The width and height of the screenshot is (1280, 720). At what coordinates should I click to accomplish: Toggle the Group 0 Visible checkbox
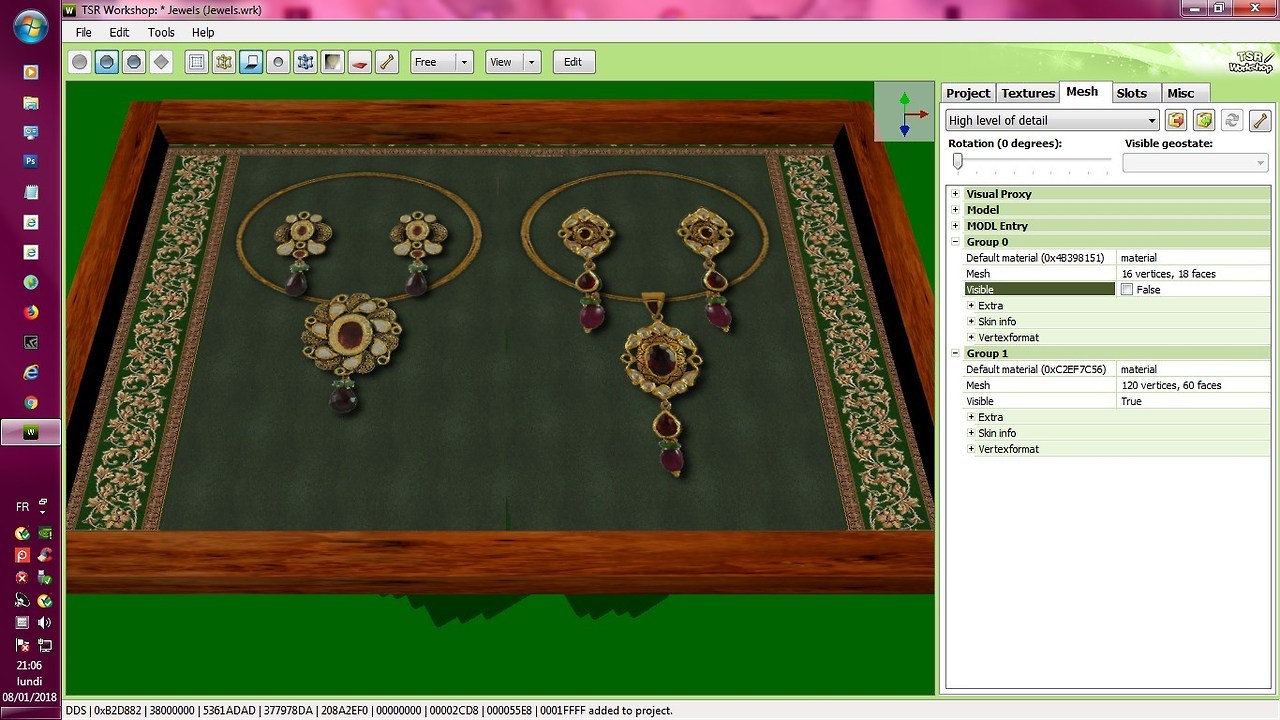click(1127, 290)
